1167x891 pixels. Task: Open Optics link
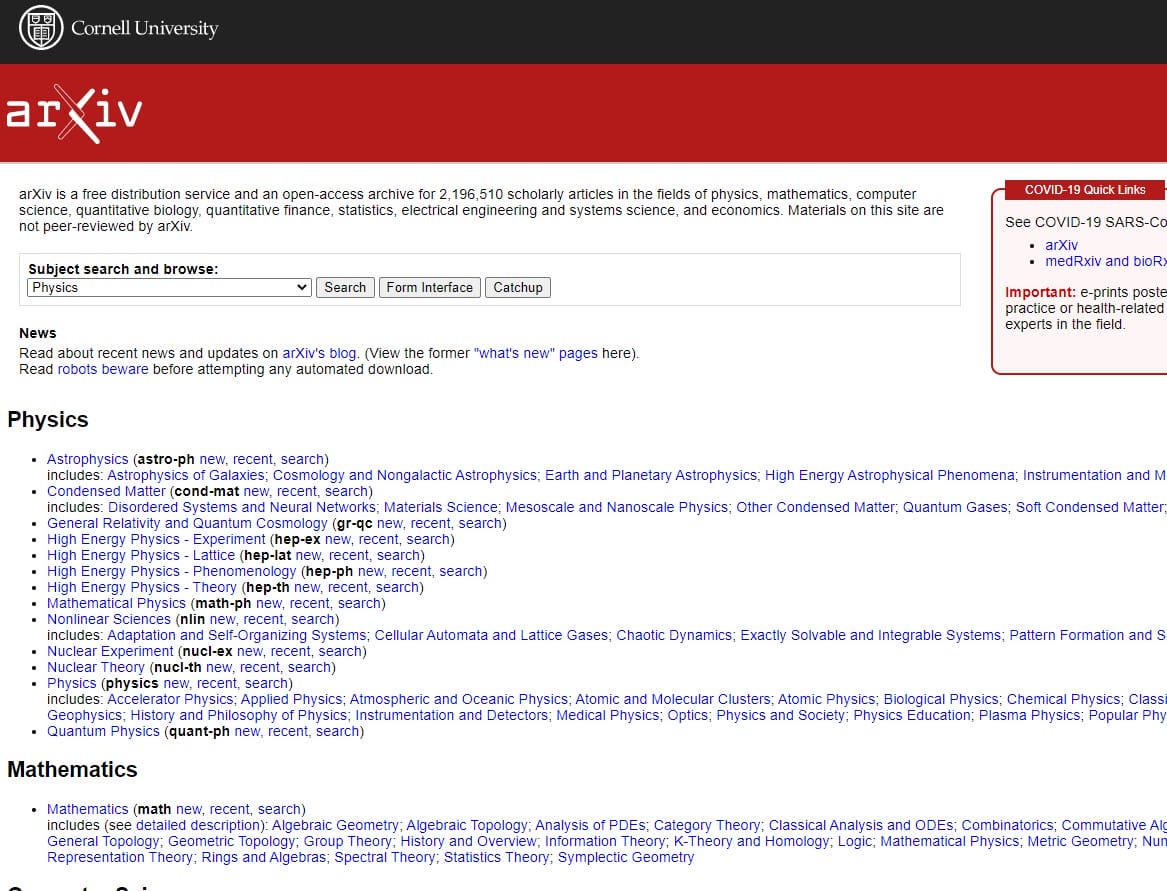(688, 715)
